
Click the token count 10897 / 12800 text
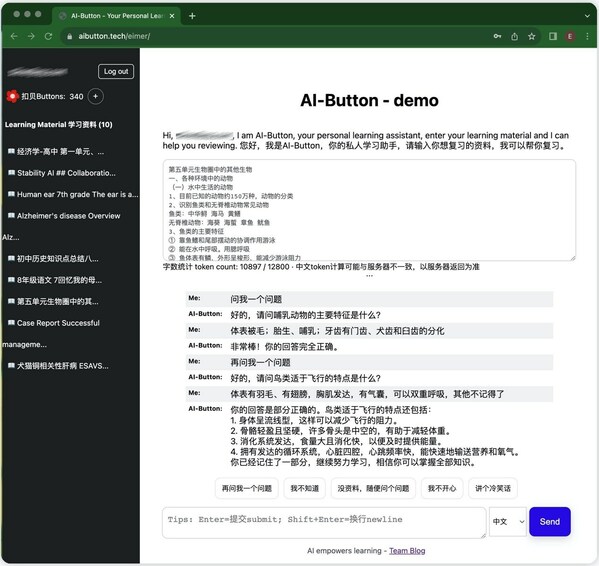[x=264, y=267]
